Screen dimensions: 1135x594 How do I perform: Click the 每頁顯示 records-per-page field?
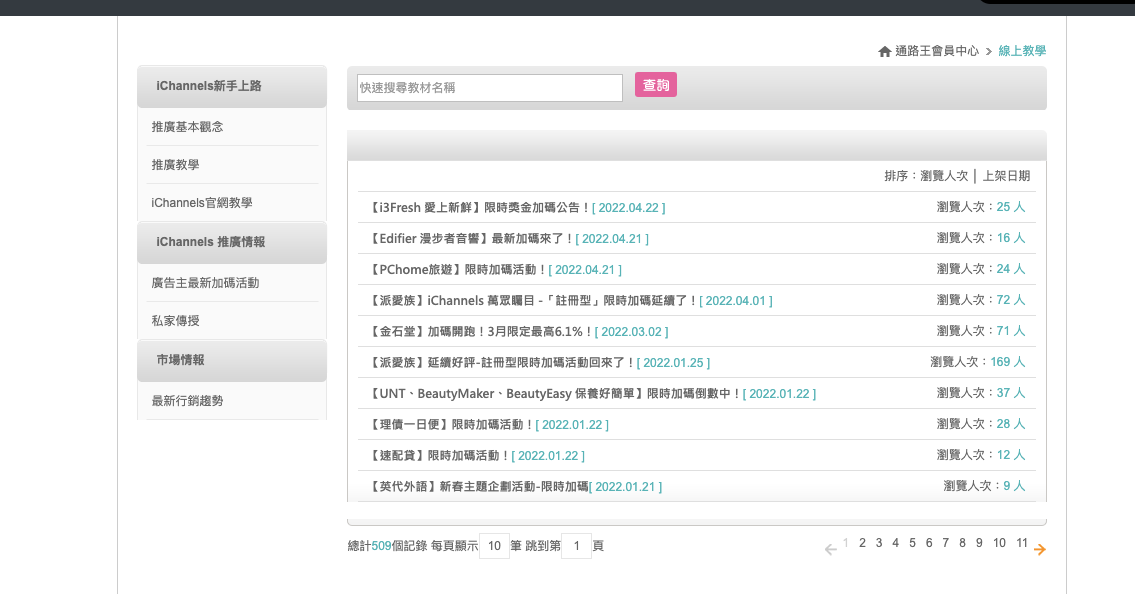click(x=494, y=546)
